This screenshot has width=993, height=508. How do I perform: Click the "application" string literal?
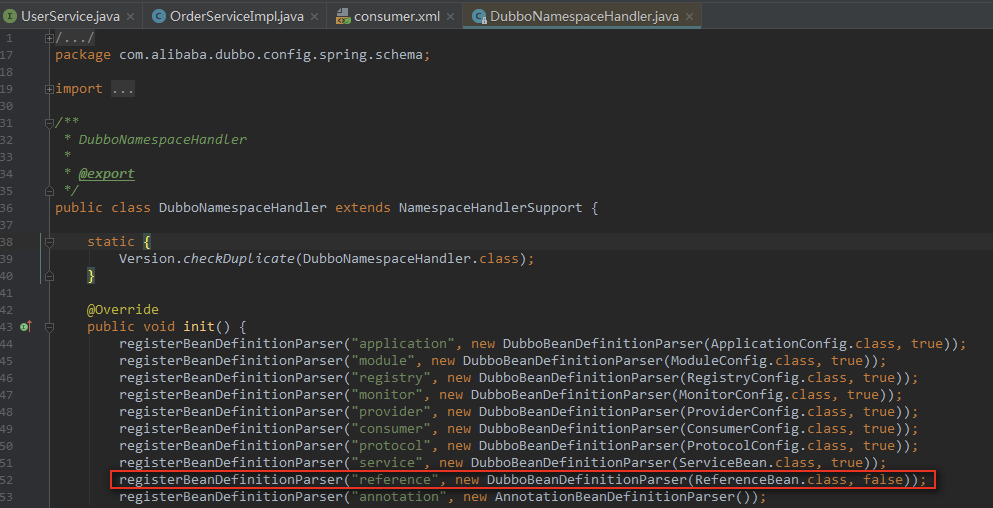[403, 343]
